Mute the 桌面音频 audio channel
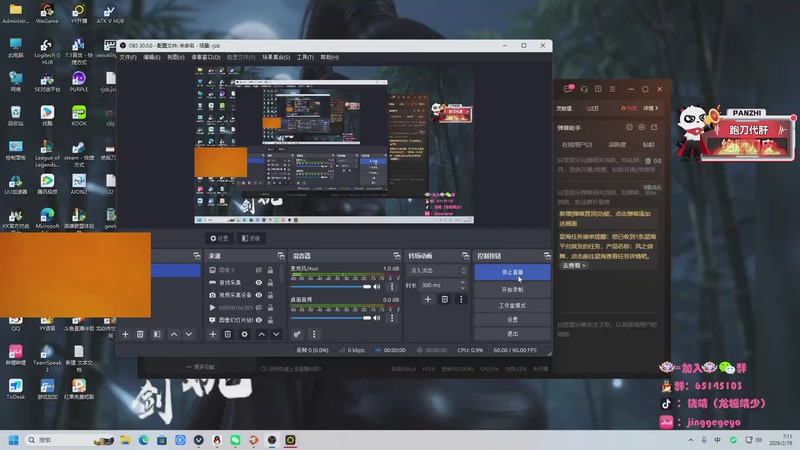The height and width of the screenshot is (450, 800). [x=377, y=318]
